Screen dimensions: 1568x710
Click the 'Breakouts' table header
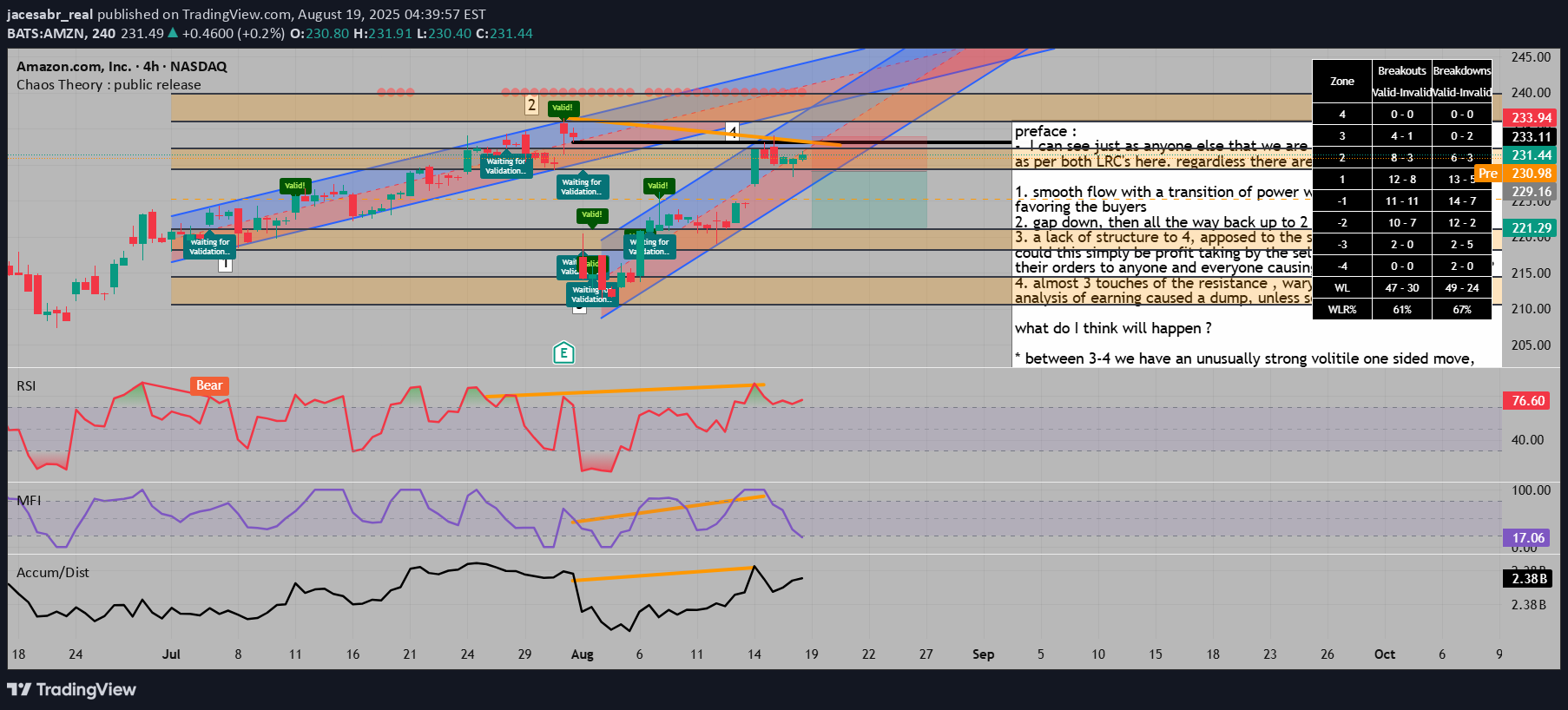tap(1402, 71)
